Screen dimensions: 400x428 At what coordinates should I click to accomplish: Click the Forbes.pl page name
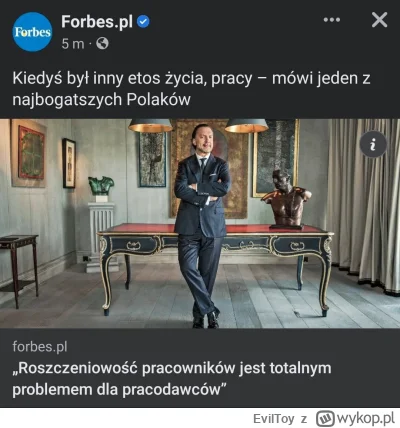pyautogui.click(x=97, y=22)
